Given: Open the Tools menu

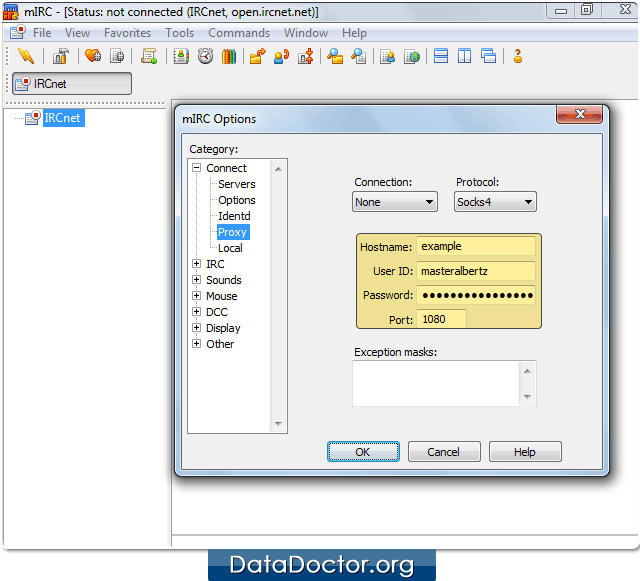Looking at the screenshot, I should coord(179,33).
